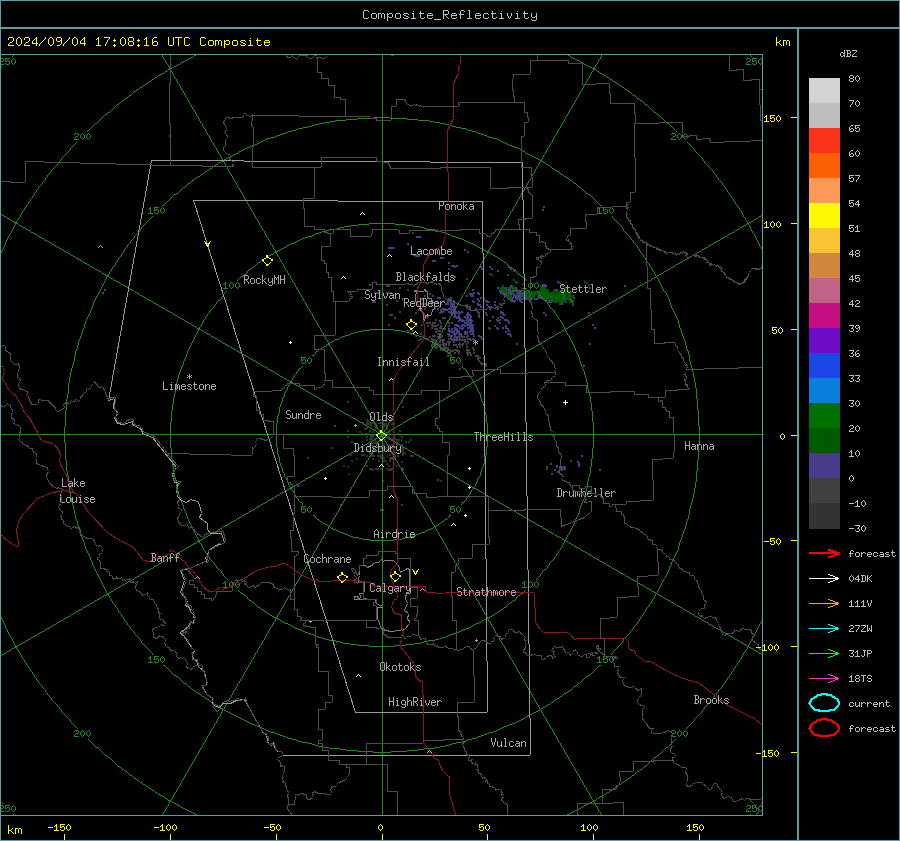The image size is (900, 841).
Task: Pick the green 31JP arrow symbol
Action: (x=824, y=653)
